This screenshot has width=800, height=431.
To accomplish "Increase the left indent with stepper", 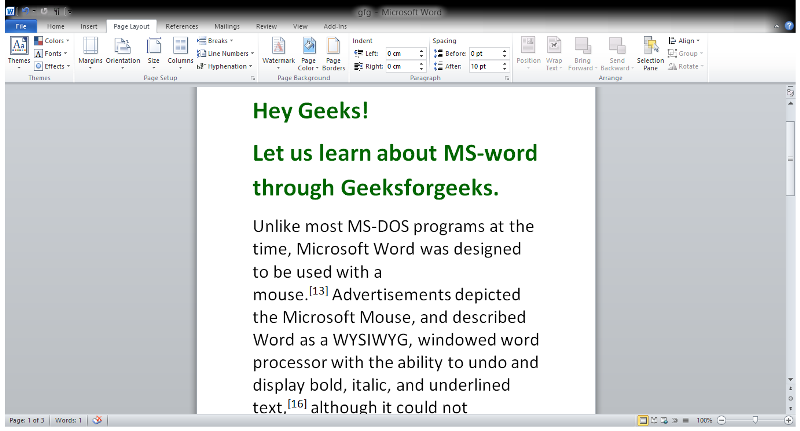I will [421, 53].
